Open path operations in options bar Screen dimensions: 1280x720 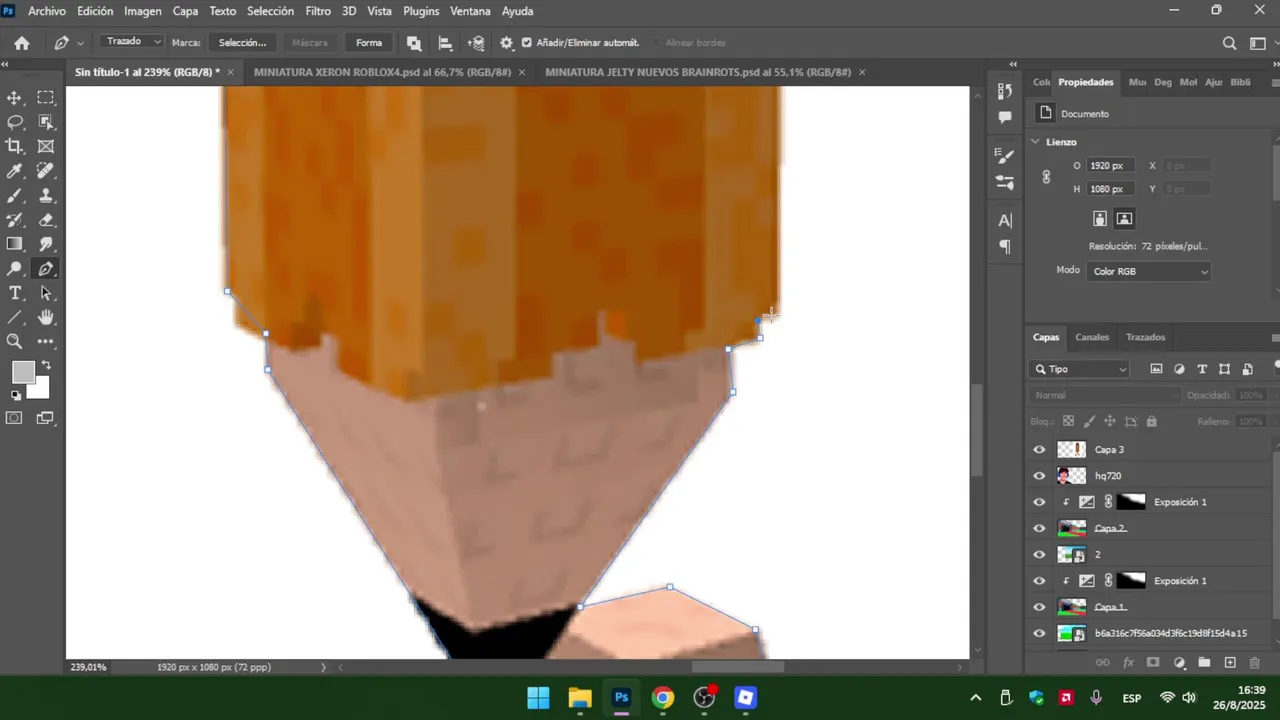[414, 43]
